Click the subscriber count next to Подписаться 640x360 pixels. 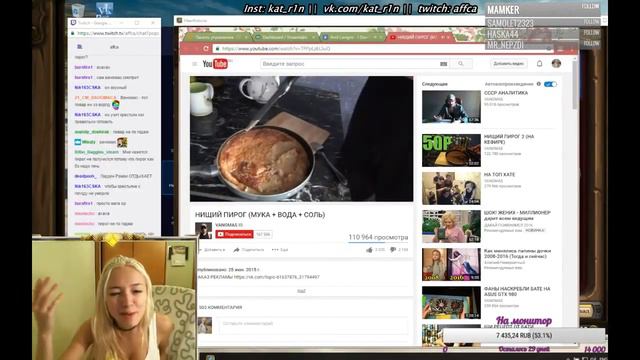coord(263,234)
